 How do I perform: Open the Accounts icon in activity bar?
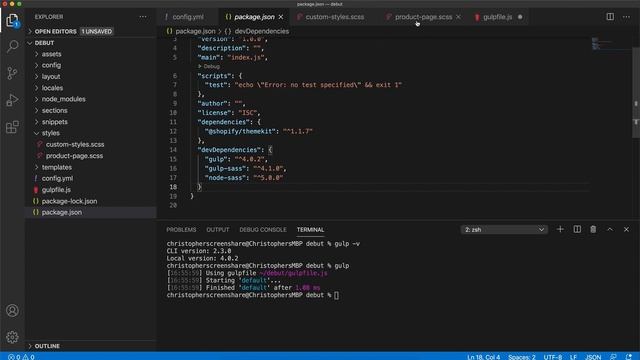point(12,311)
